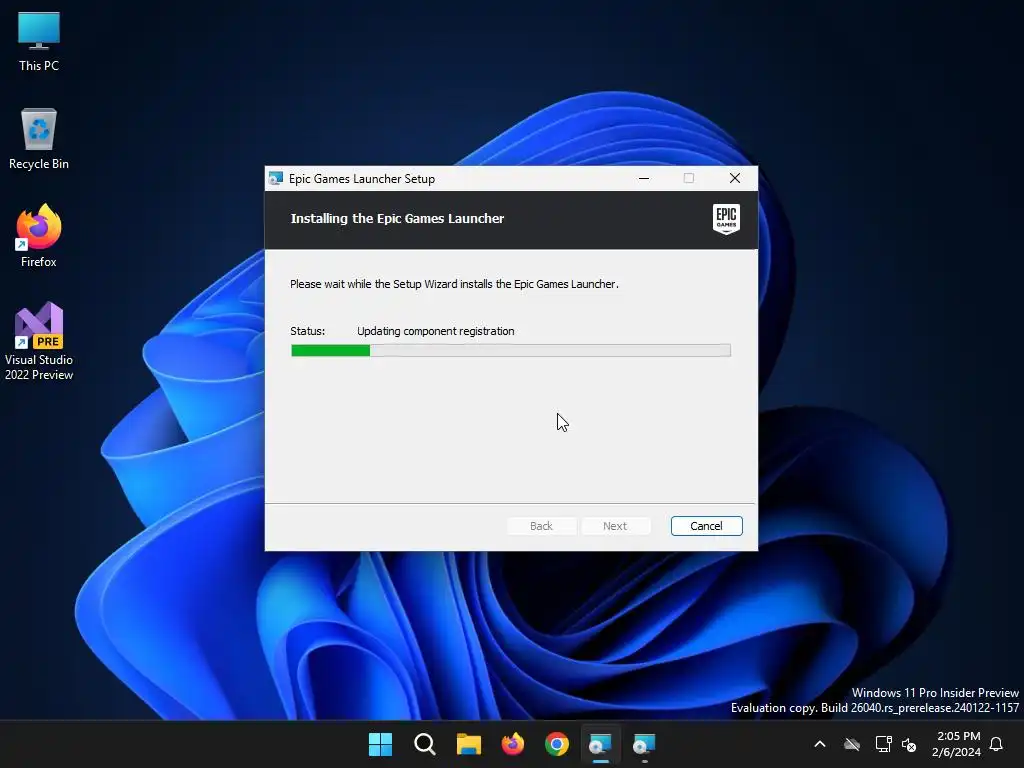1024x768 pixels.
Task: Select Visual Studio 2022 Preview desktop shortcut
Action: pyautogui.click(x=39, y=341)
